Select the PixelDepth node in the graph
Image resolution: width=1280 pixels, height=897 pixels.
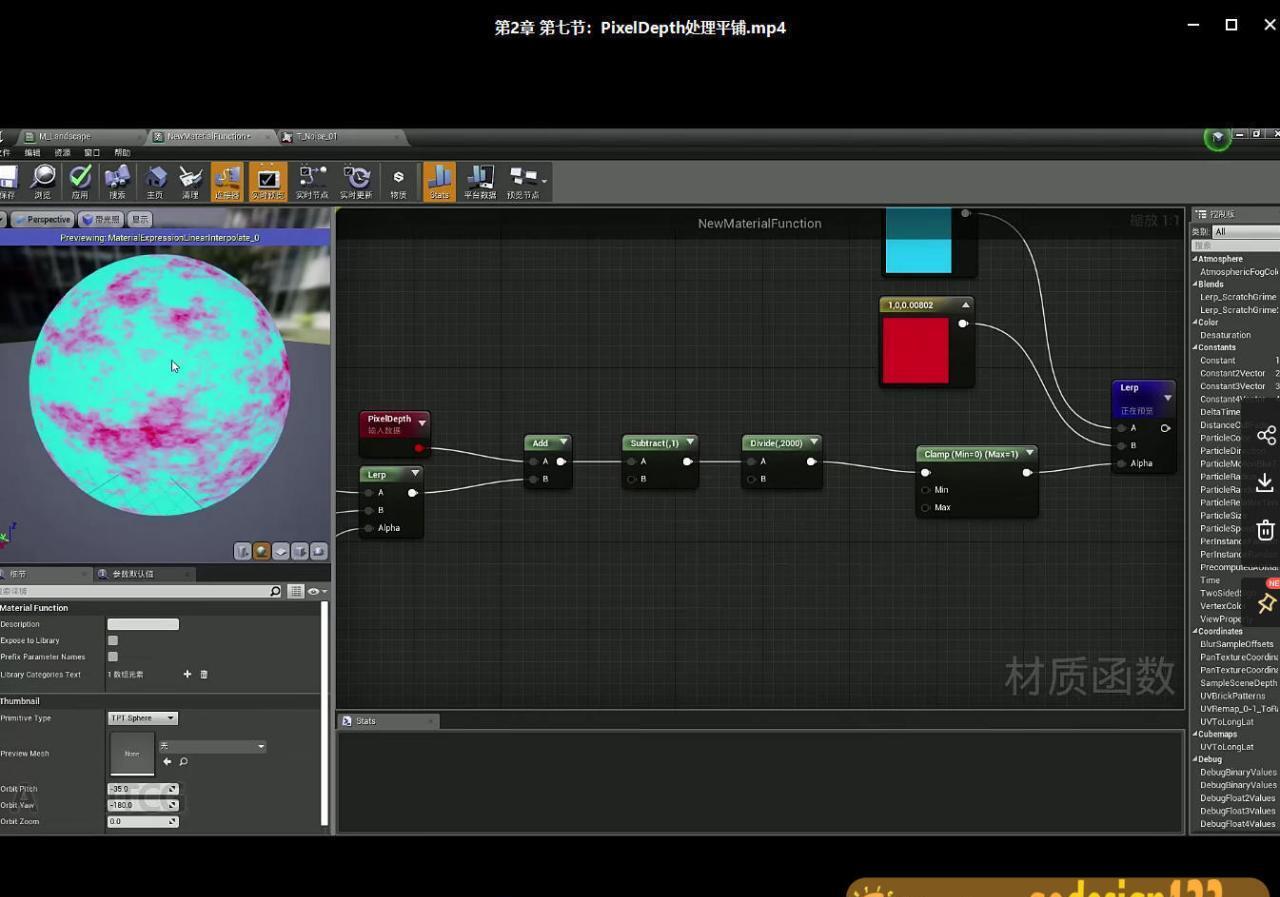[x=392, y=419]
